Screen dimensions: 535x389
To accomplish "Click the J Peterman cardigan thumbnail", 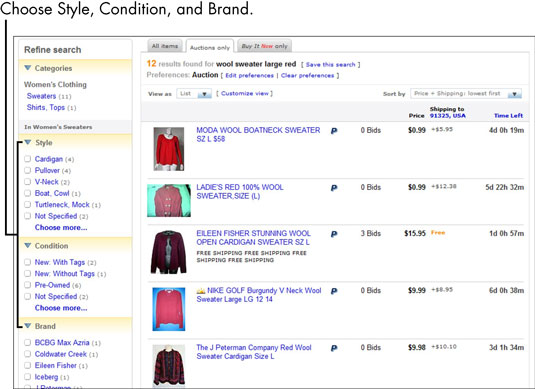I will (169, 365).
